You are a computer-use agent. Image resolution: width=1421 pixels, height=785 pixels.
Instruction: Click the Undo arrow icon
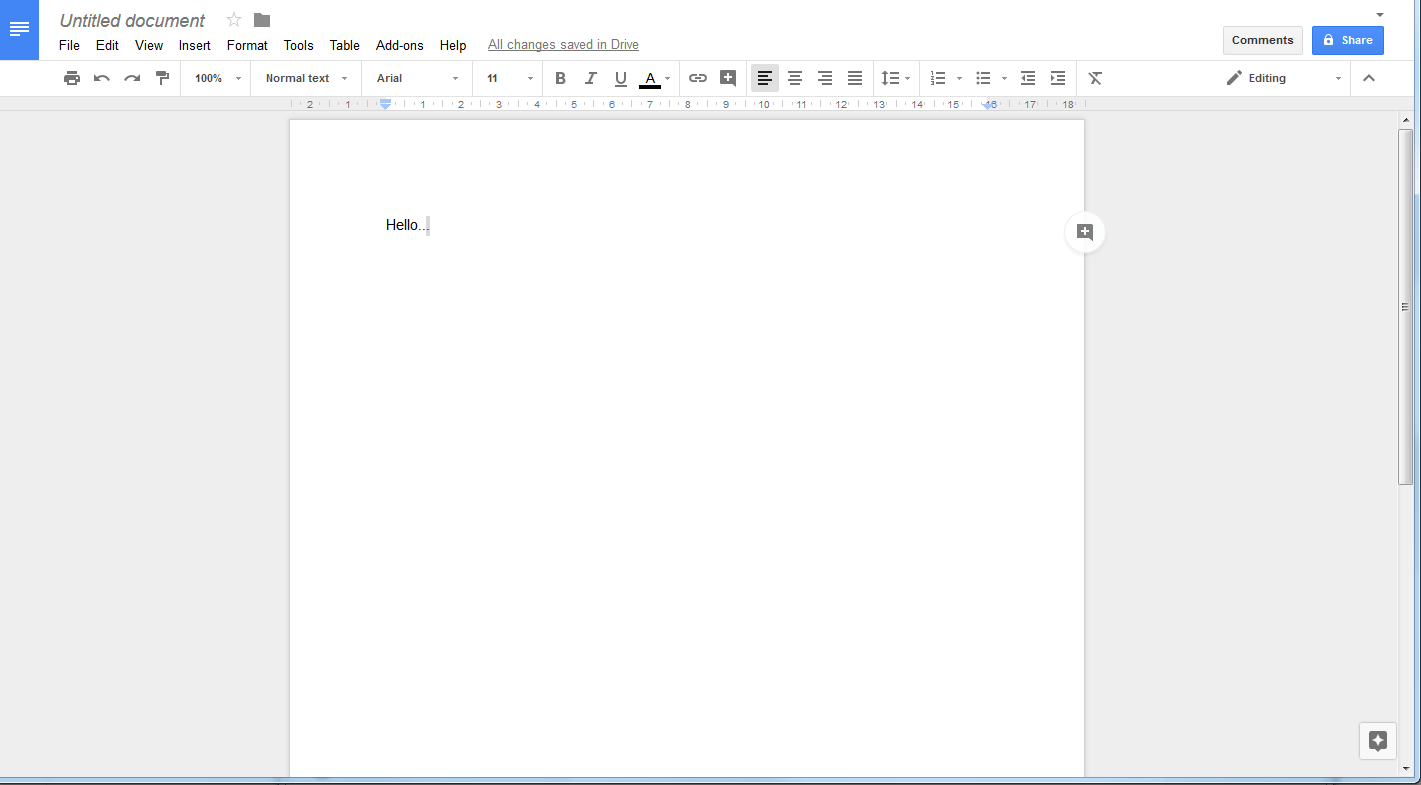(101, 78)
